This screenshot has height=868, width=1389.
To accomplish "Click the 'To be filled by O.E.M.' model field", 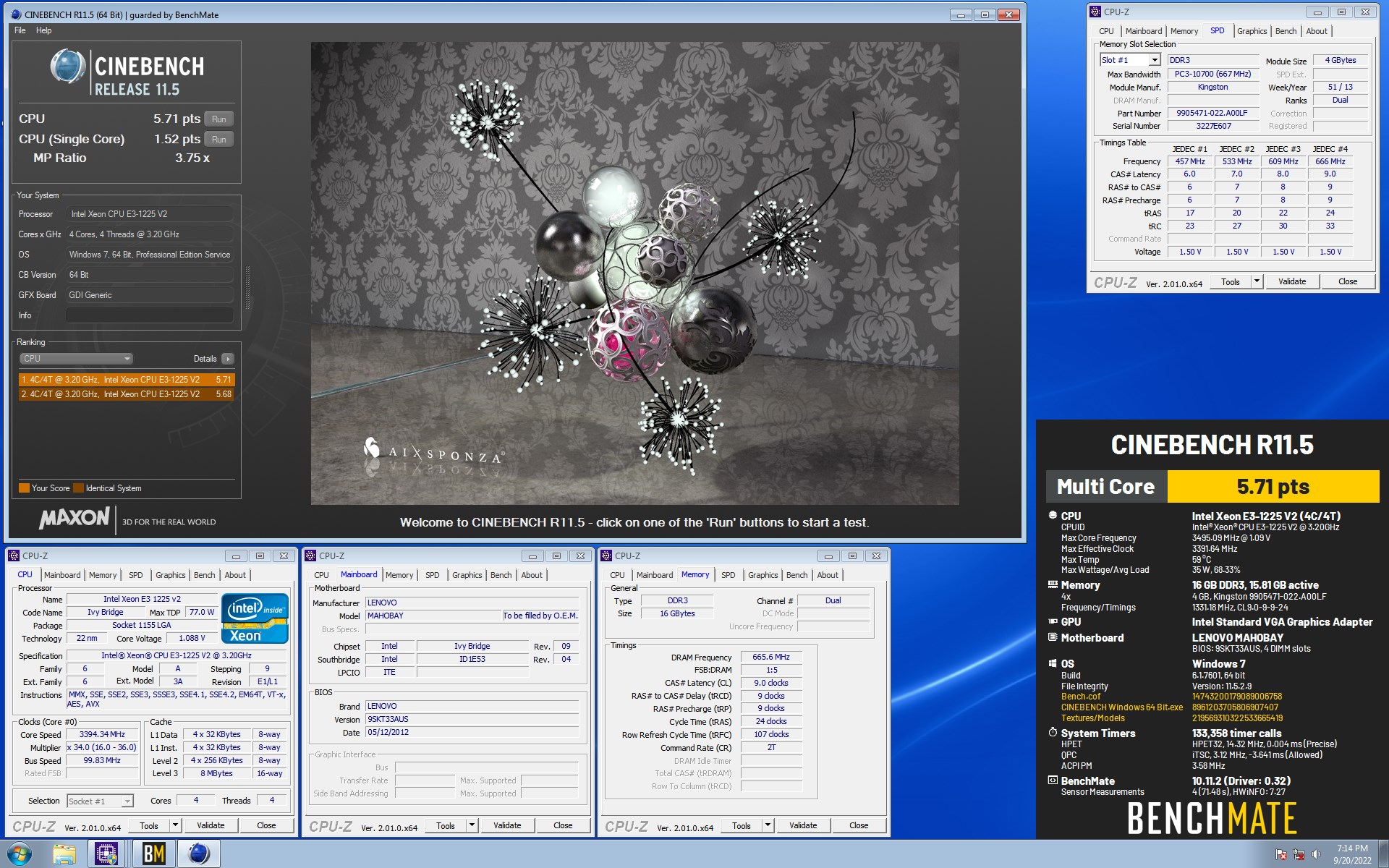I will coord(540,616).
